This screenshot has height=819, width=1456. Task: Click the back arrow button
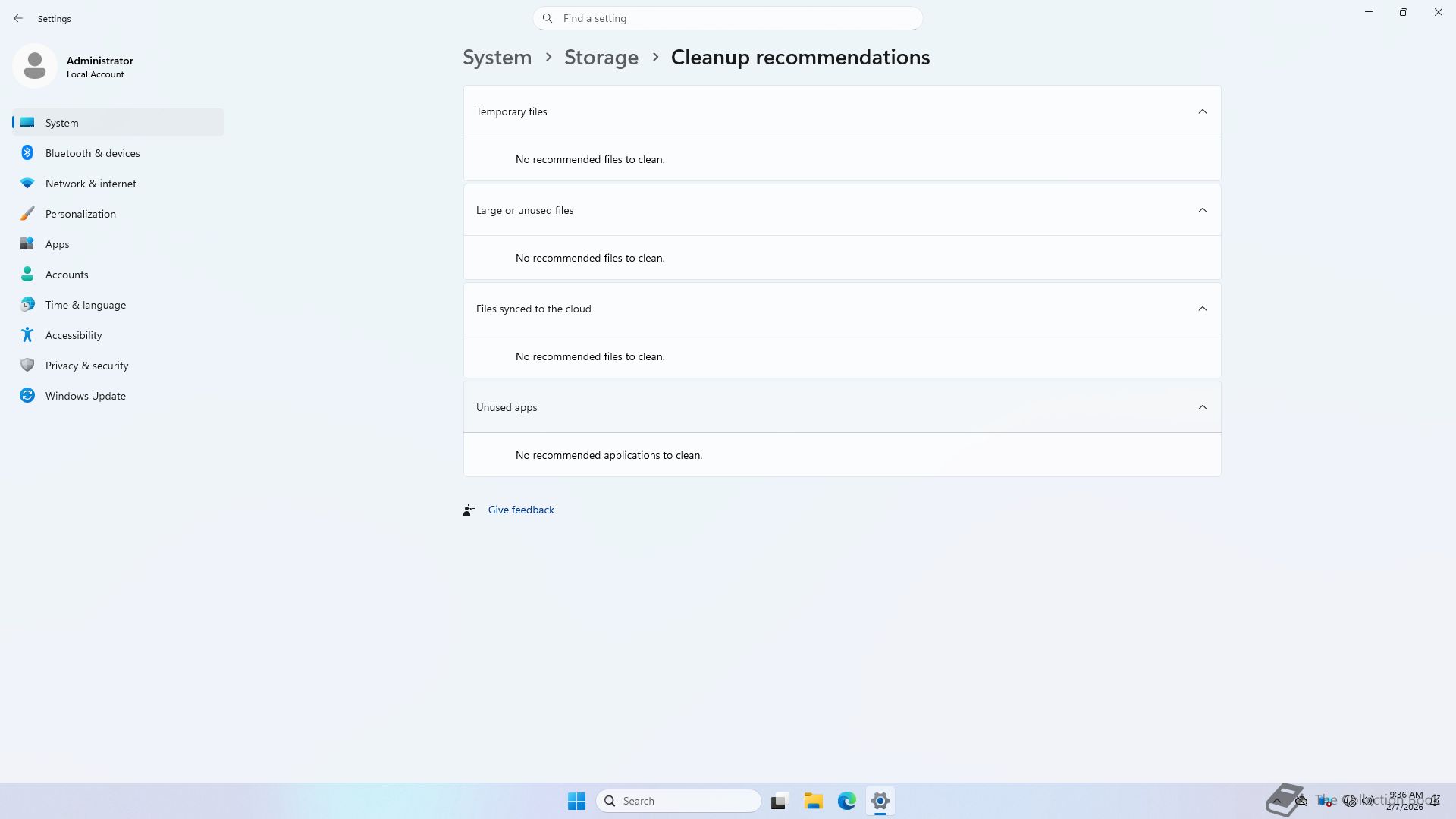[x=18, y=18]
